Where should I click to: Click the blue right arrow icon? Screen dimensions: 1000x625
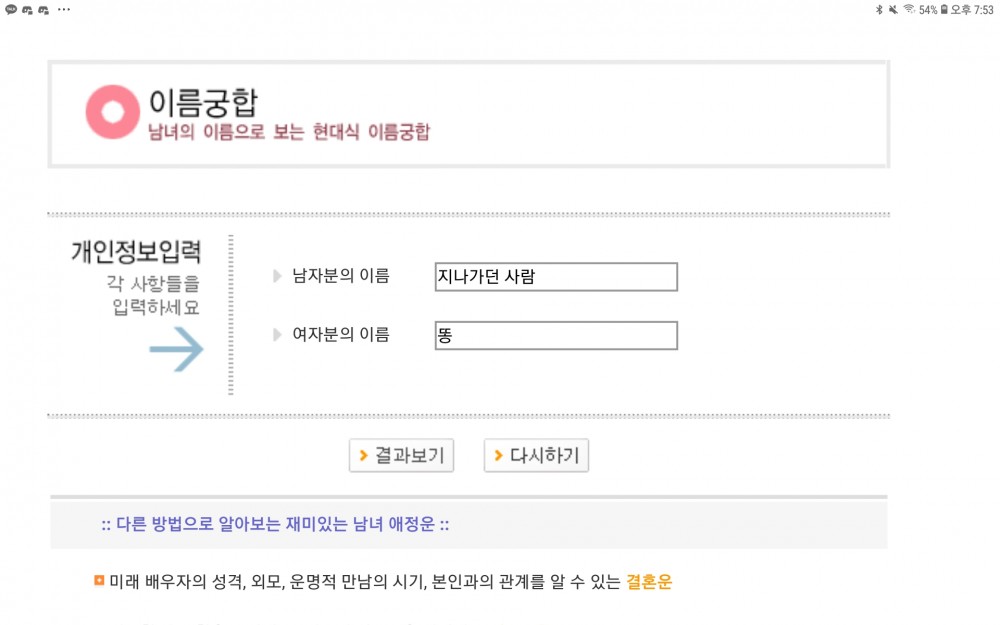[177, 349]
